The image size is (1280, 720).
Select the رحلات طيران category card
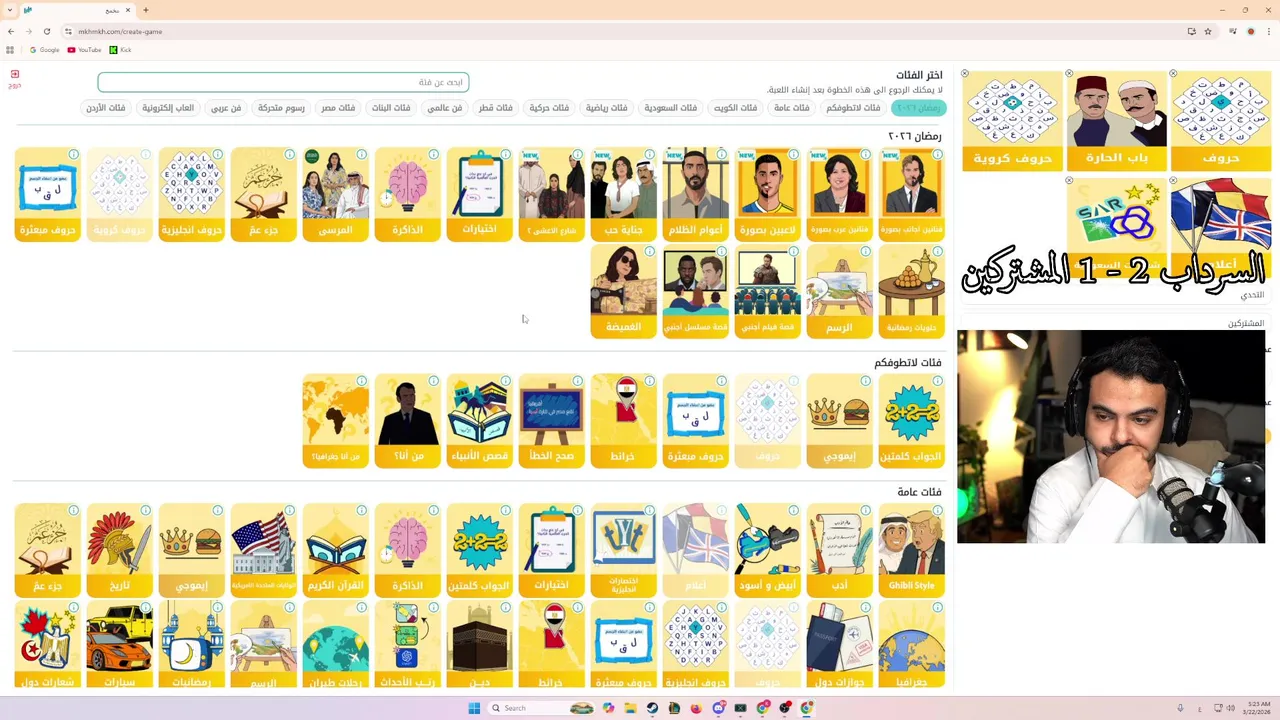click(335, 645)
